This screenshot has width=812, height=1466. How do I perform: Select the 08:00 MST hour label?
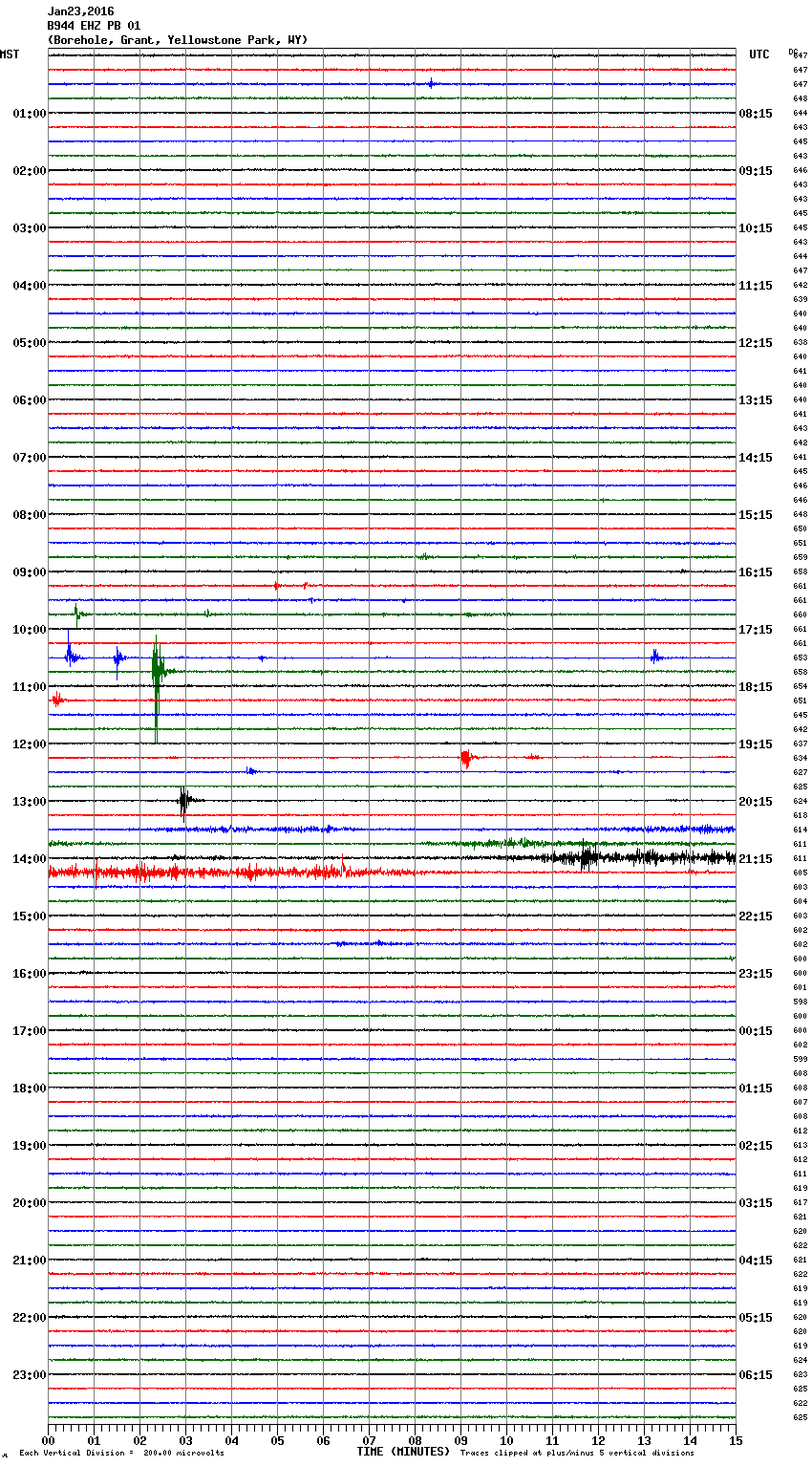coord(30,515)
